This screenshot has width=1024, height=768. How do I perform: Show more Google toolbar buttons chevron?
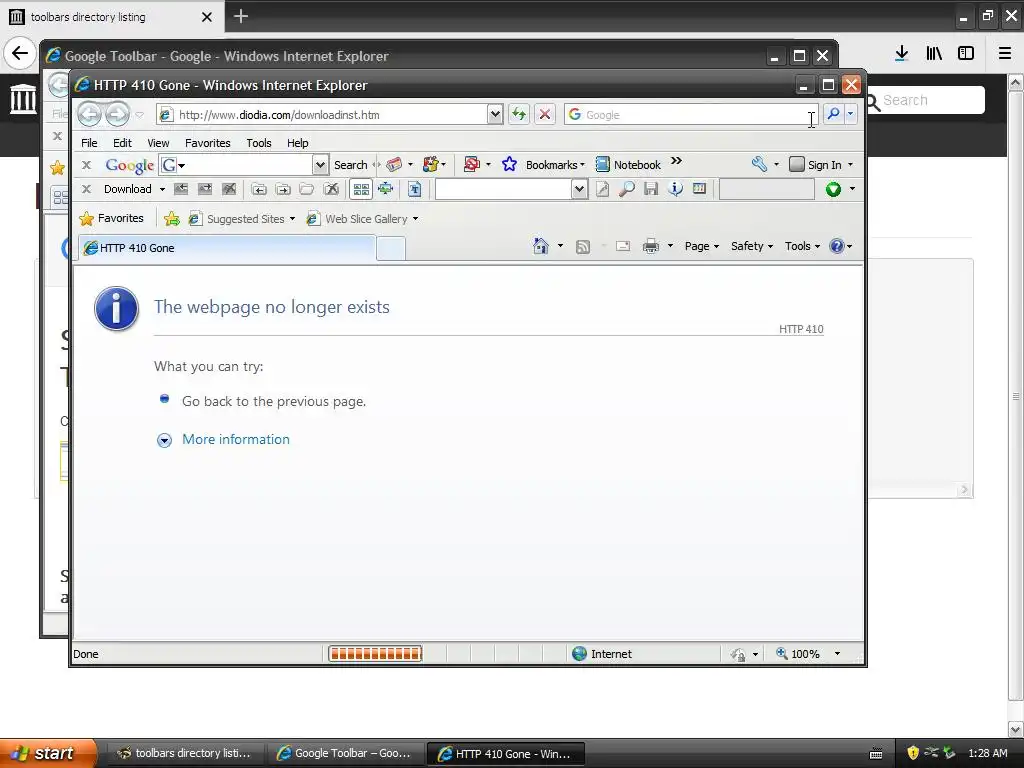tap(677, 161)
